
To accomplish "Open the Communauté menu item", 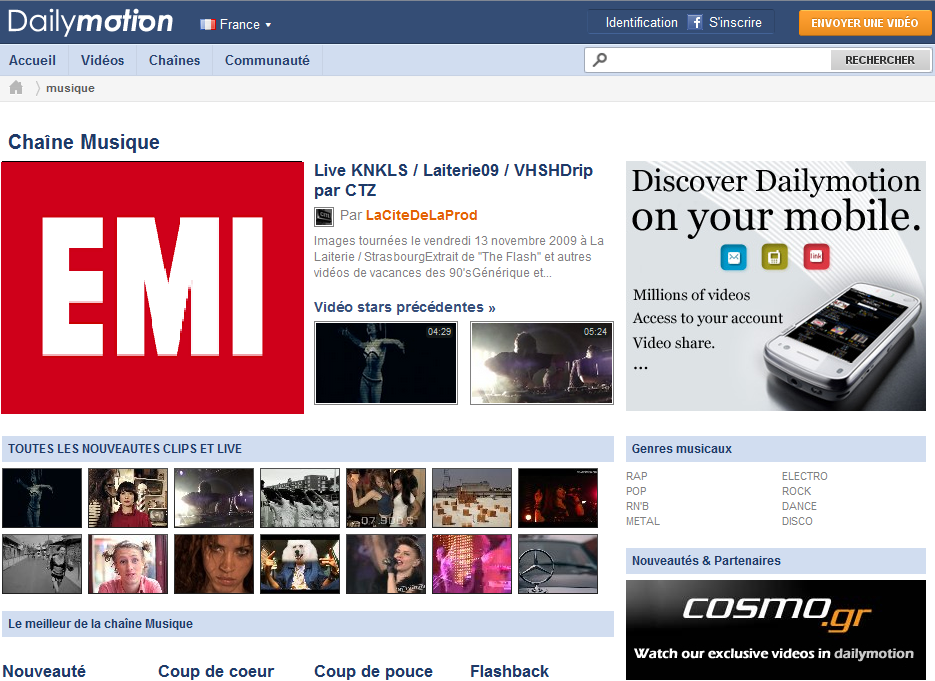I will pos(267,60).
